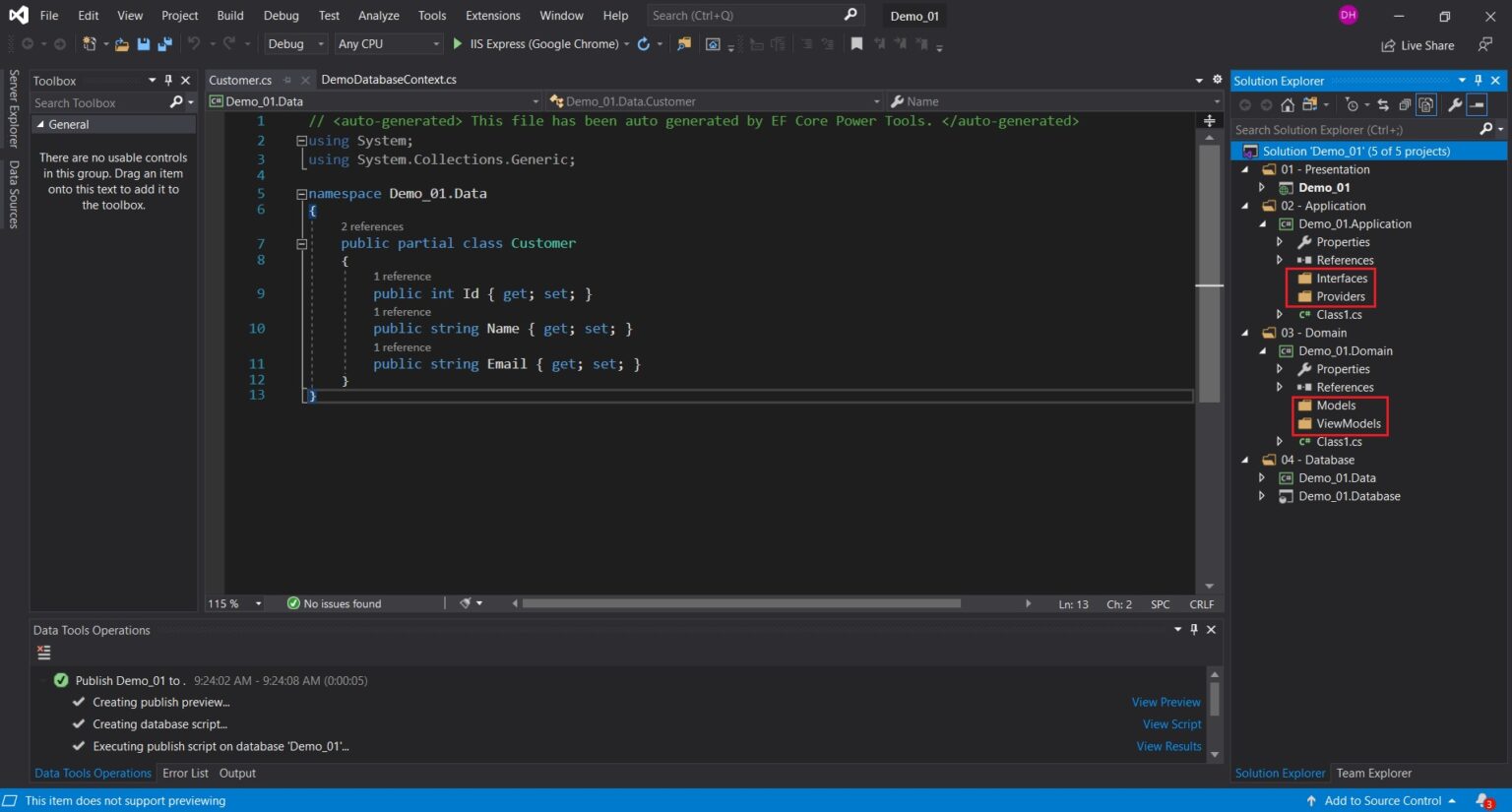1512x812 pixels.
Task: Toggle Show All Files in Solution Explorer
Action: point(1426,105)
